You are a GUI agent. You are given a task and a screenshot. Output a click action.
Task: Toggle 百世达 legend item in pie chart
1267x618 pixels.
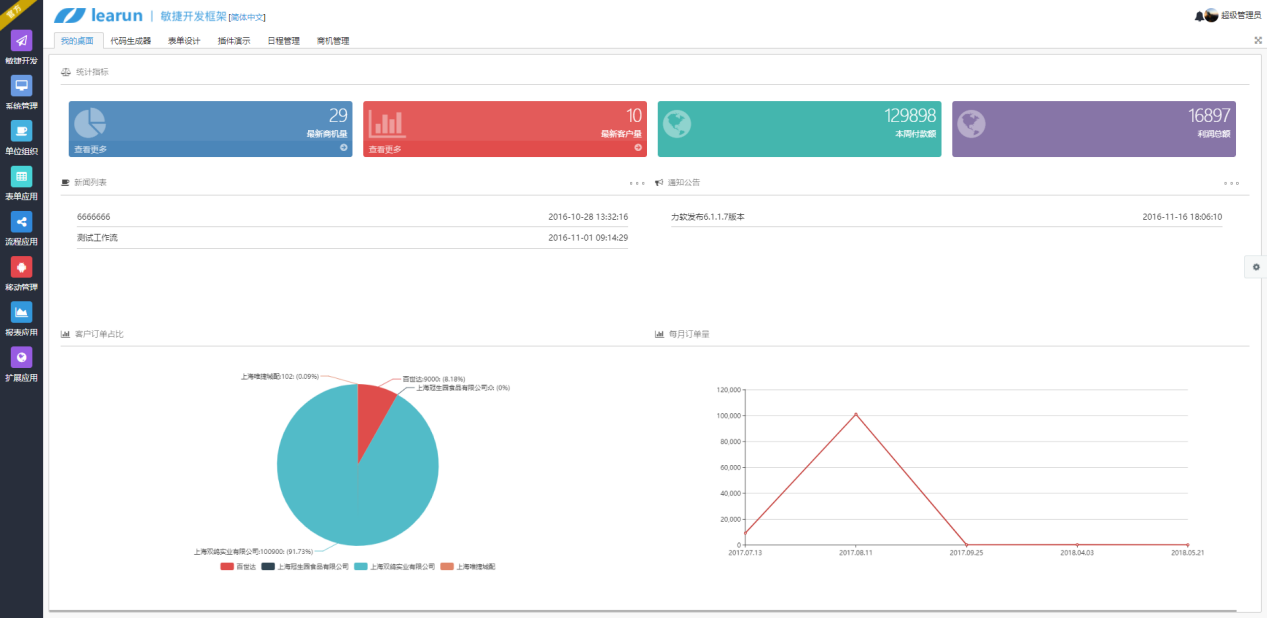238,566
